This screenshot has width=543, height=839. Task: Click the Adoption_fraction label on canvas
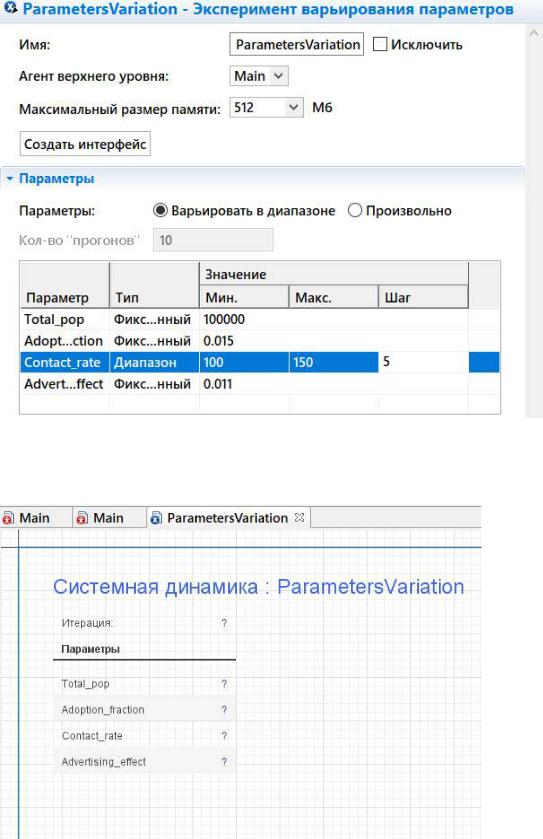pyautogui.click(x=103, y=710)
